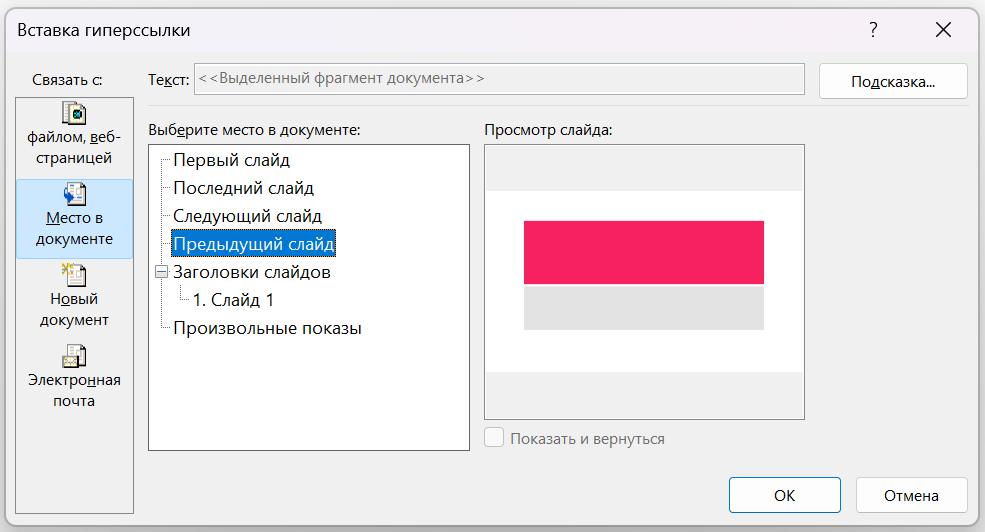Select the Email link icon
The image size is (985, 532).
click(74, 356)
